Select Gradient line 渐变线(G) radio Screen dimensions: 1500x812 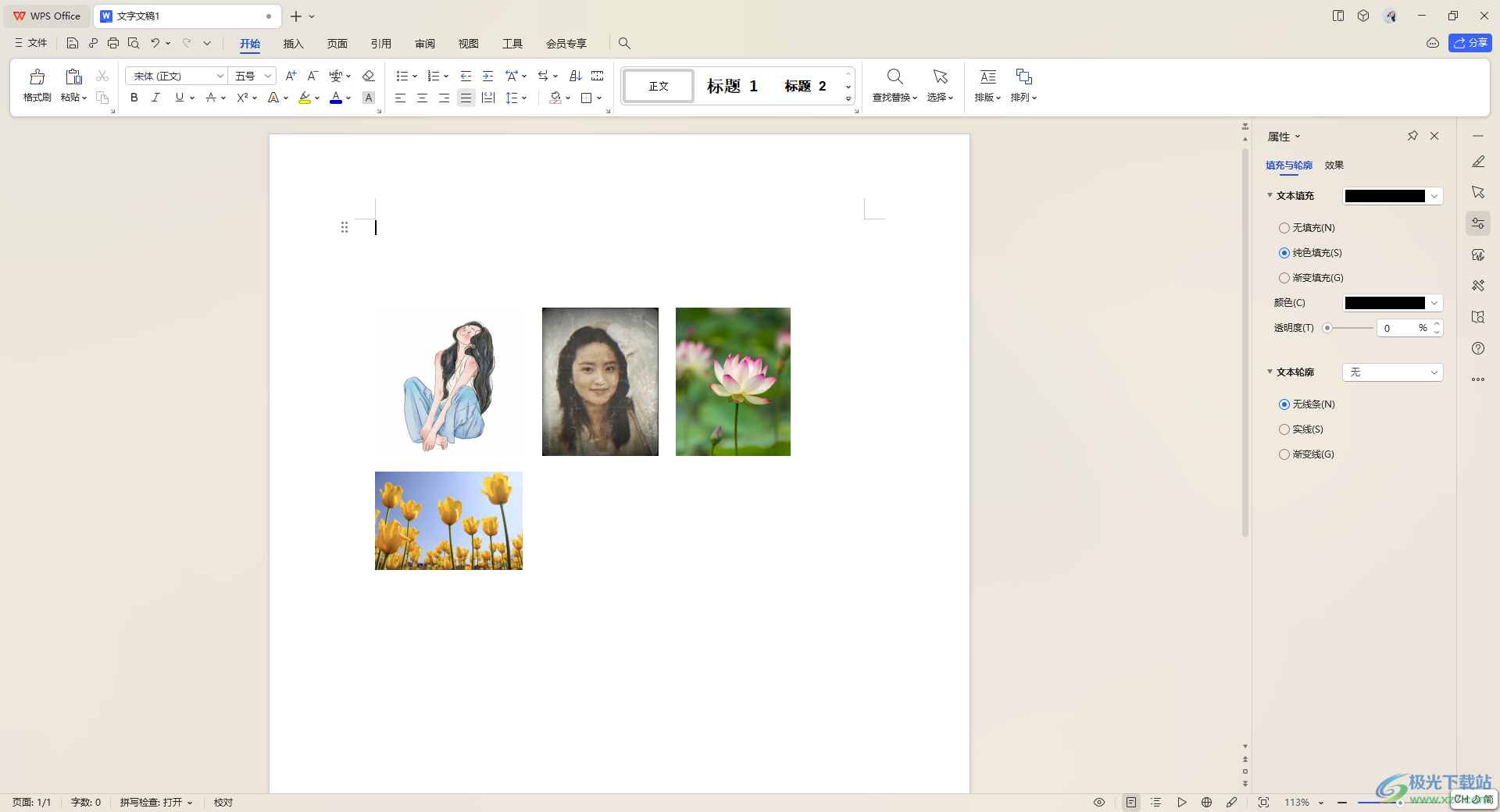(x=1284, y=454)
